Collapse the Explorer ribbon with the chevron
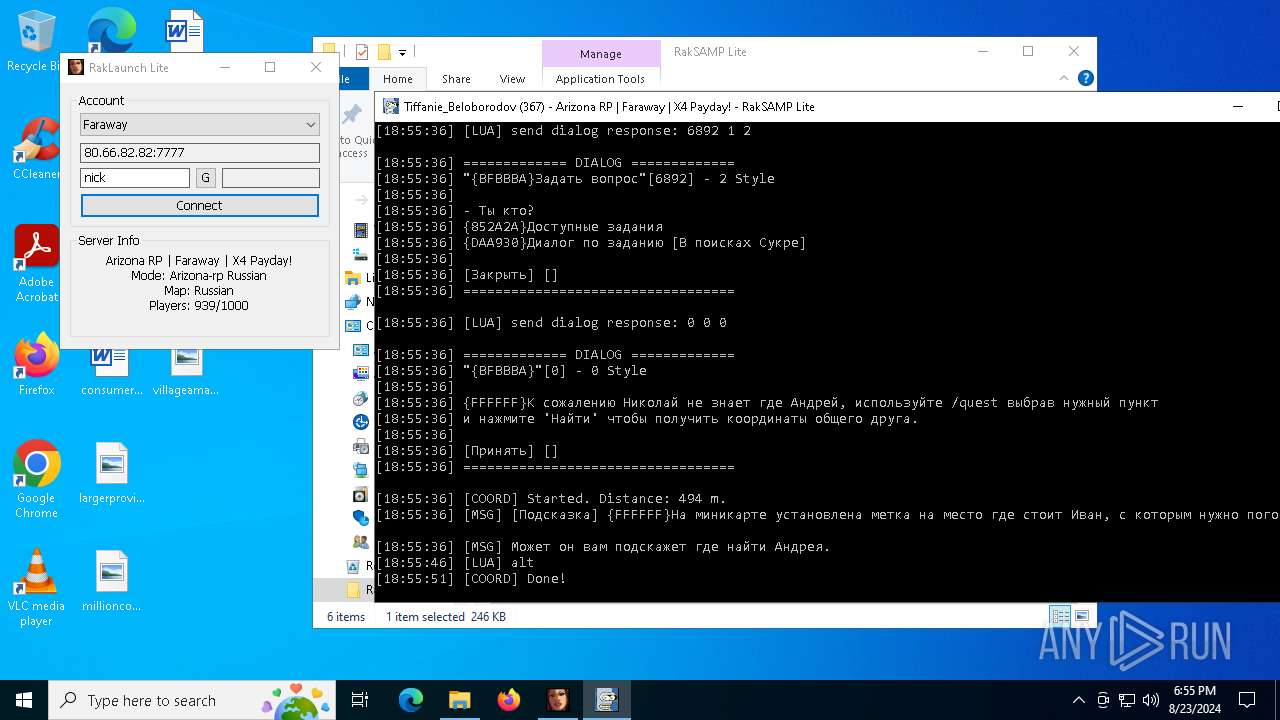The height and width of the screenshot is (720, 1280). click(1066, 78)
